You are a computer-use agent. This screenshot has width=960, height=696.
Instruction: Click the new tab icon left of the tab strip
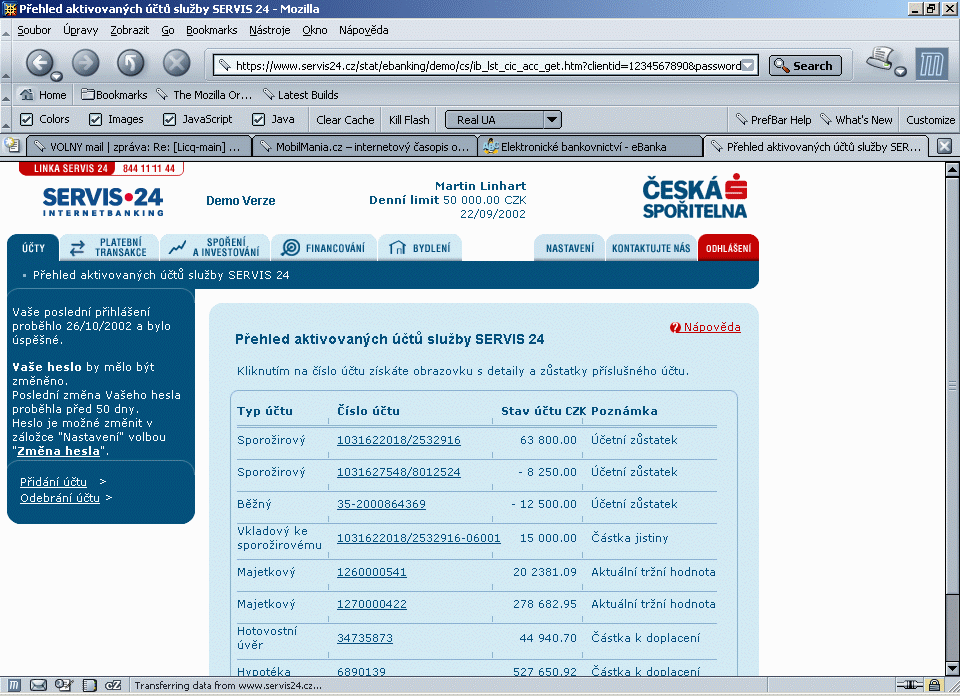12,146
